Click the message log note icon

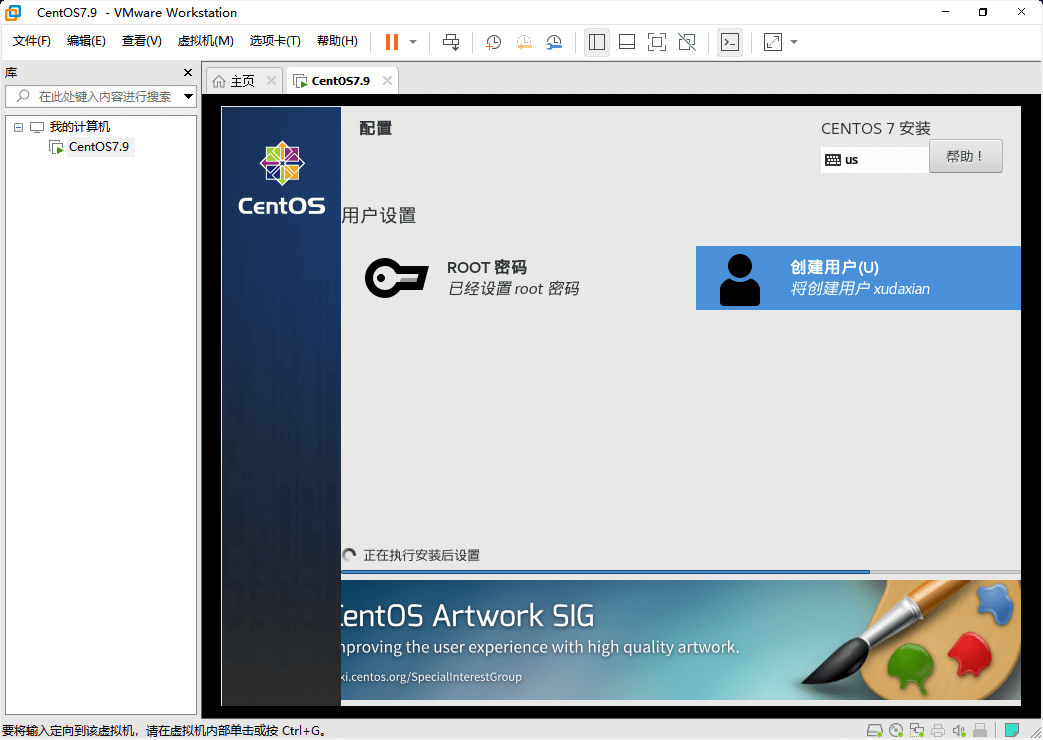(x=1012, y=731)
